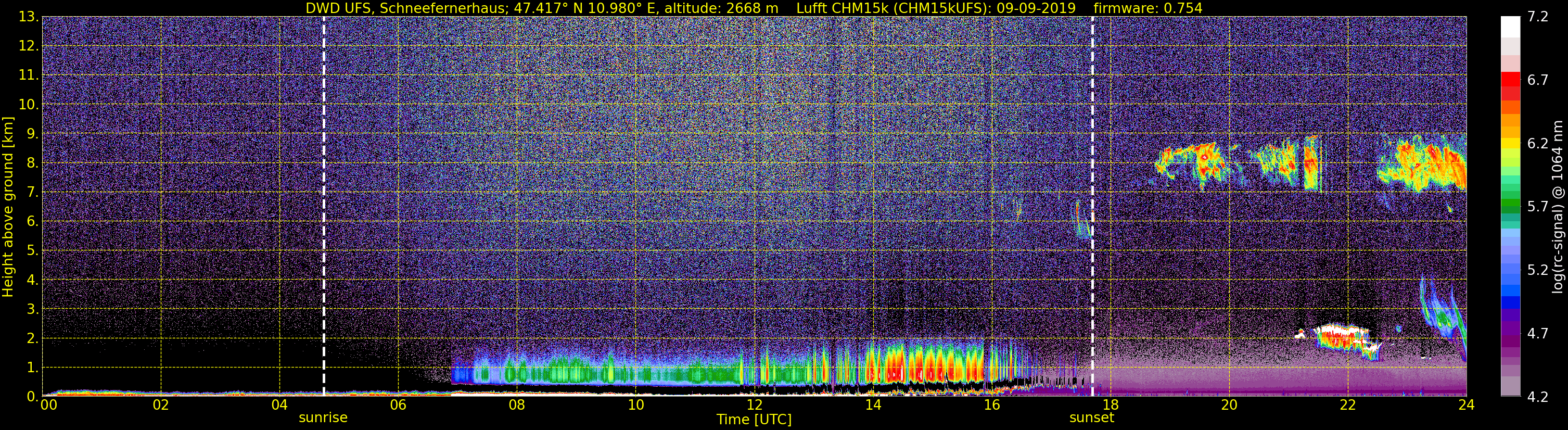1568x430 pixels.
Task: Click the 'Time [UTC]' axis label
Action: click(x=754, y=420)
